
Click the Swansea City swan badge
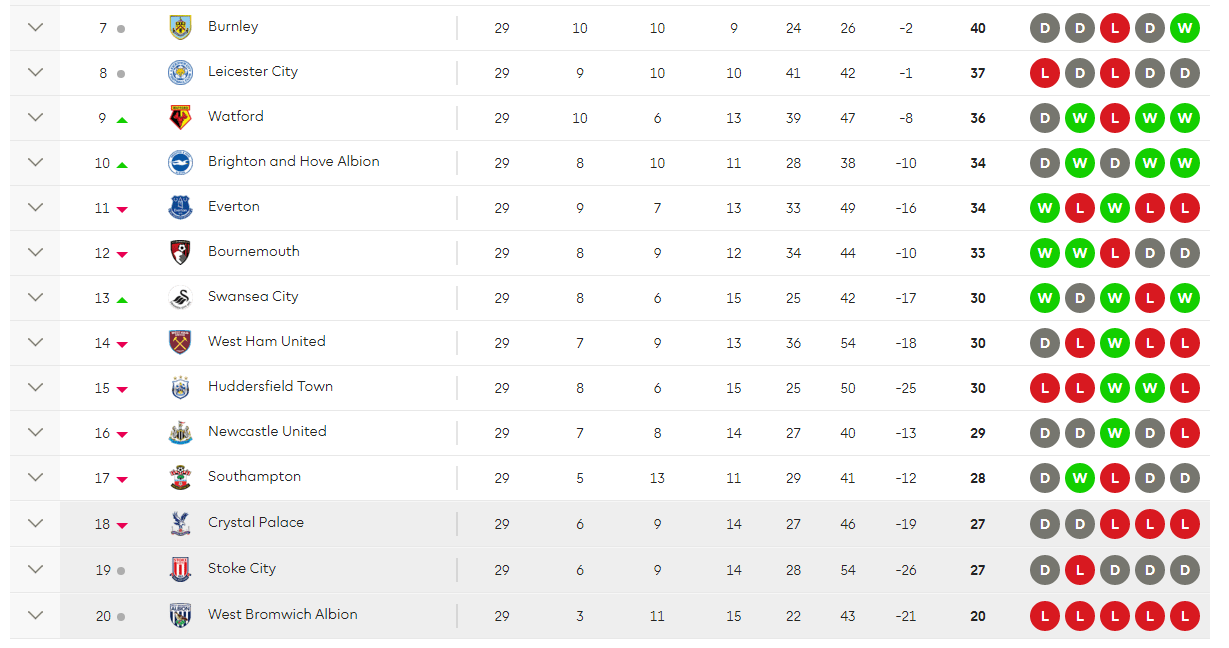[x=180, y=298]
